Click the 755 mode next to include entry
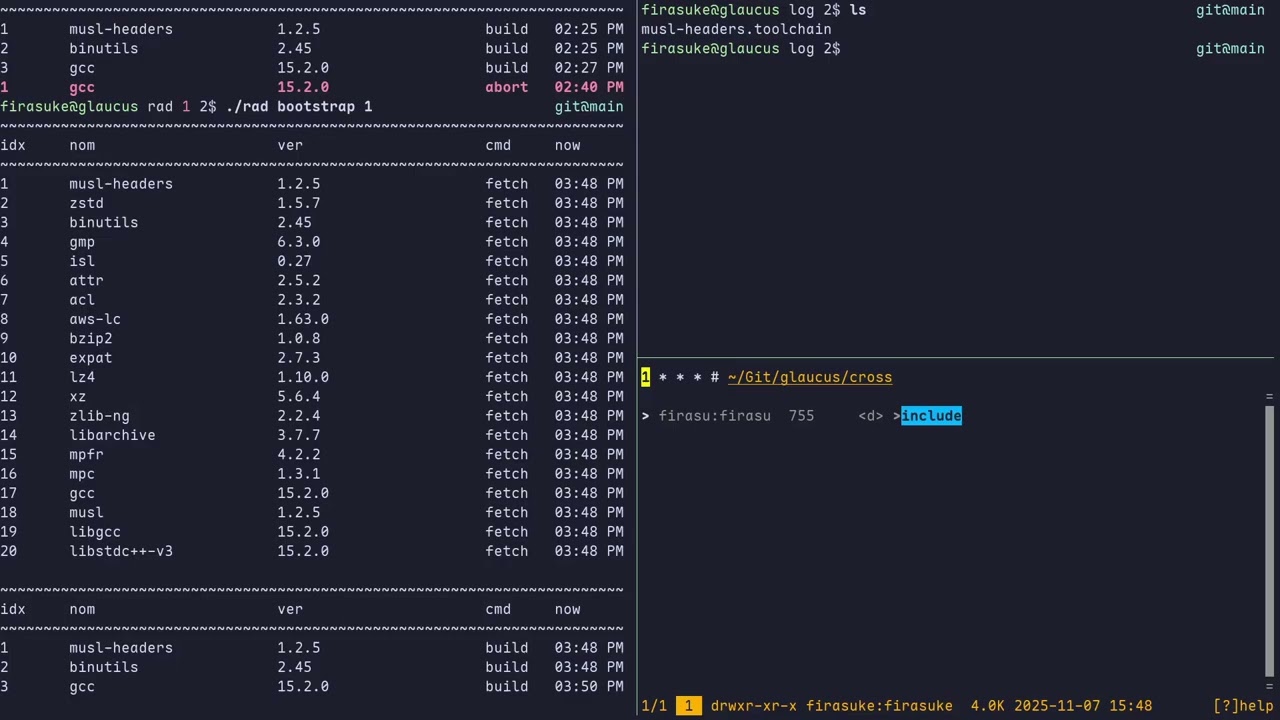Screen dimensions: 1280x720 tap(801, 416)
